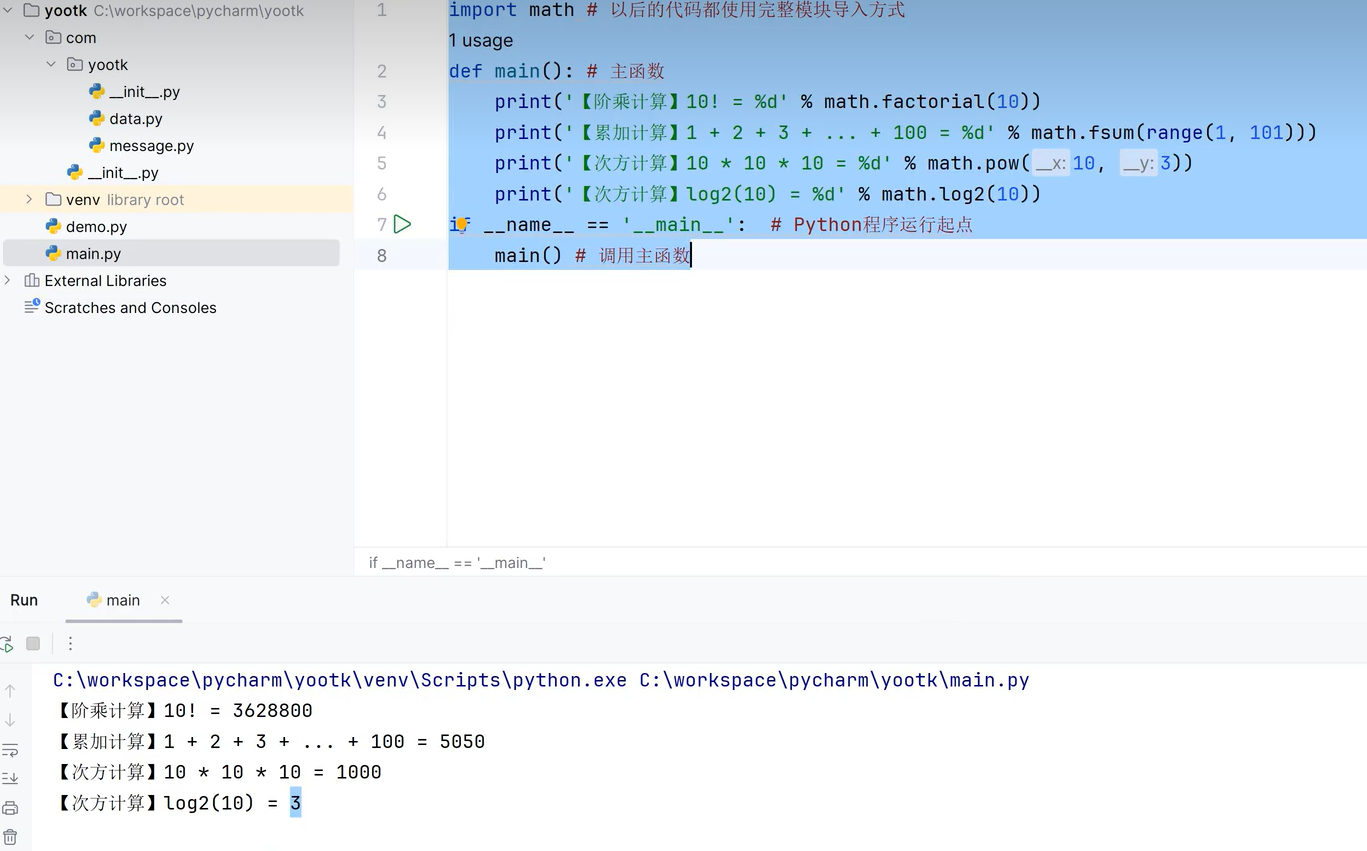This screenshot has height=851, width=1367.
Task: Click breadcrumb if __name__ == '__main__'
Action: click(x=457, y=563)
